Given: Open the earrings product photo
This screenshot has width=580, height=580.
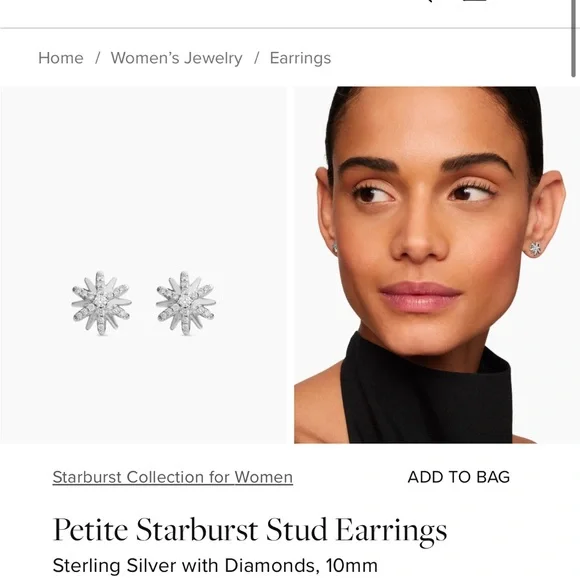Looking at the screenshot, I should 143,265.
